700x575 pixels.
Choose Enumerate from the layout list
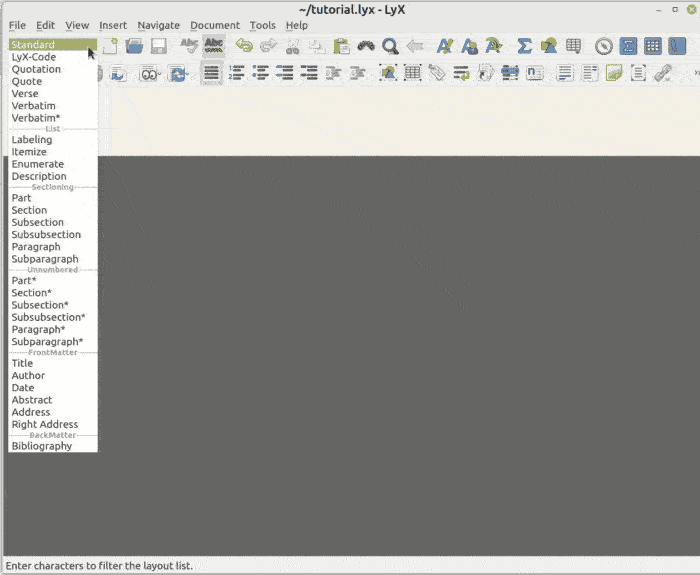pos(38,164)
